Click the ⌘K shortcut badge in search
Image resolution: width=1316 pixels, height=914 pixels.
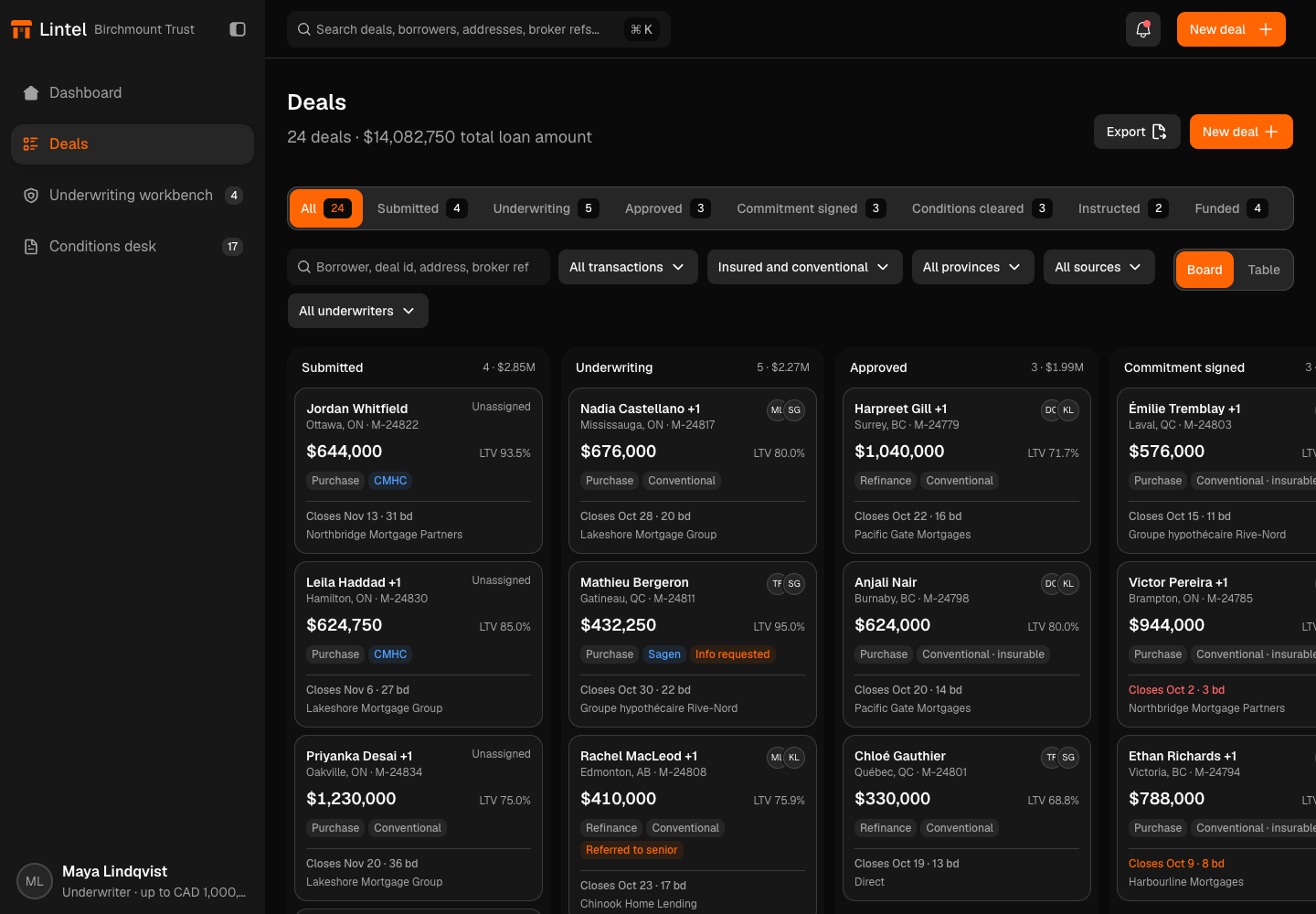[642, 29]
